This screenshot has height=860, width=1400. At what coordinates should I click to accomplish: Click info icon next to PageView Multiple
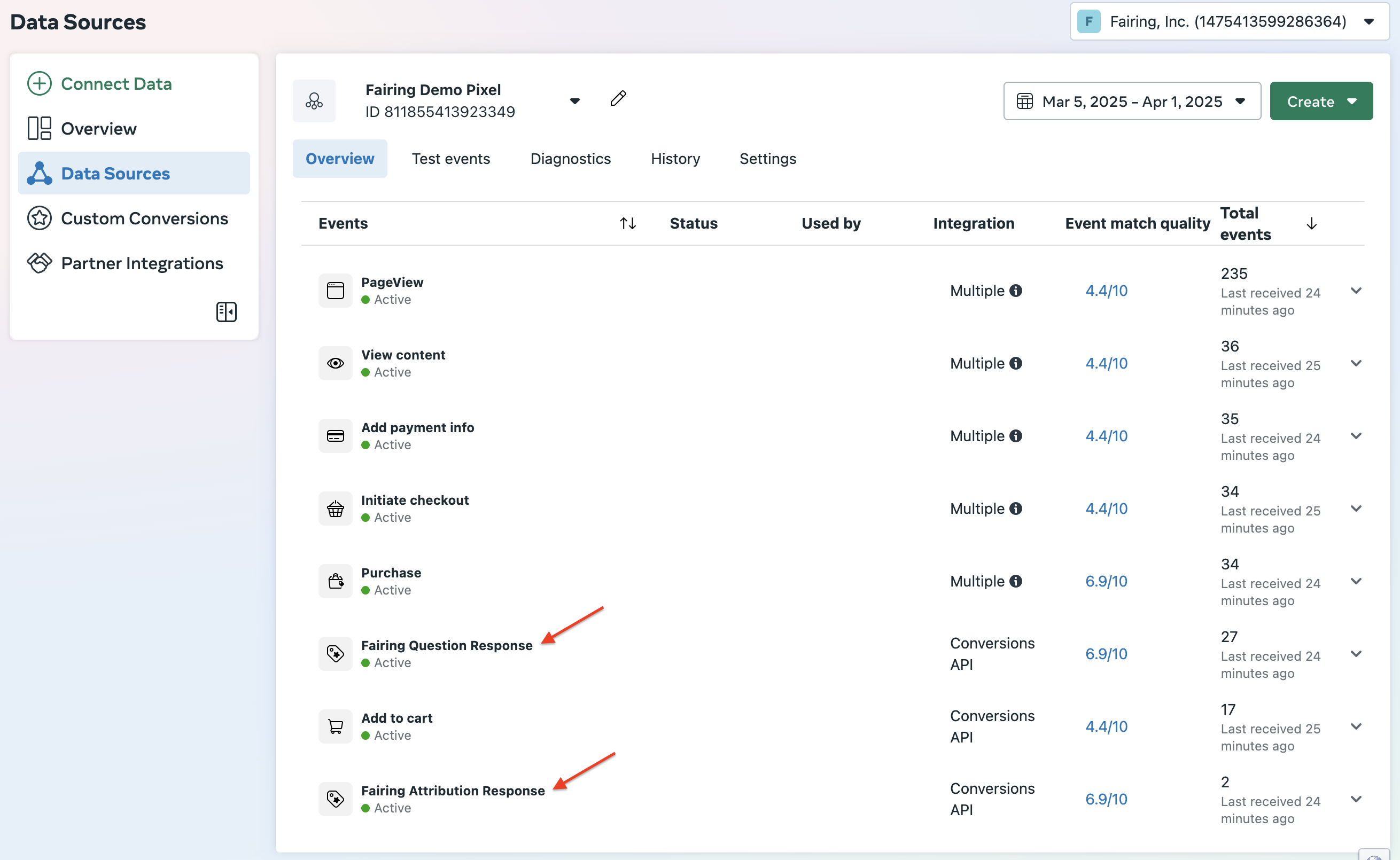tap(1016, 291)
